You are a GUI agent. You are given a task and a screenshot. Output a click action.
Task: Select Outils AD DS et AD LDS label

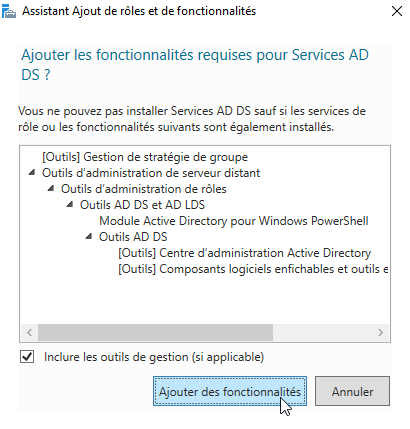click(x=142, y=205)
